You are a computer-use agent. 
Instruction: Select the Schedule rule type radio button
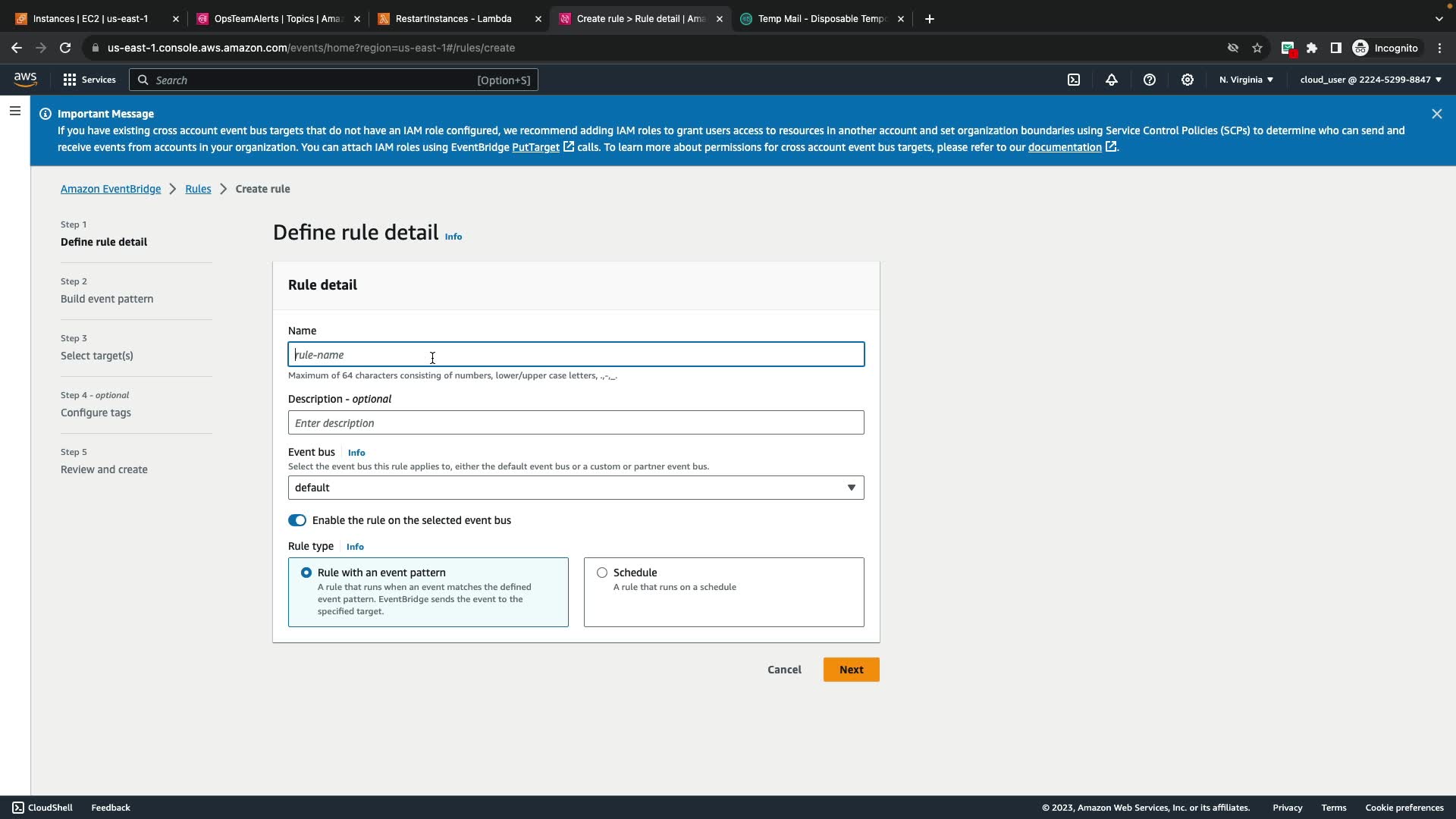pyautogui.click(x=602, y=573)
